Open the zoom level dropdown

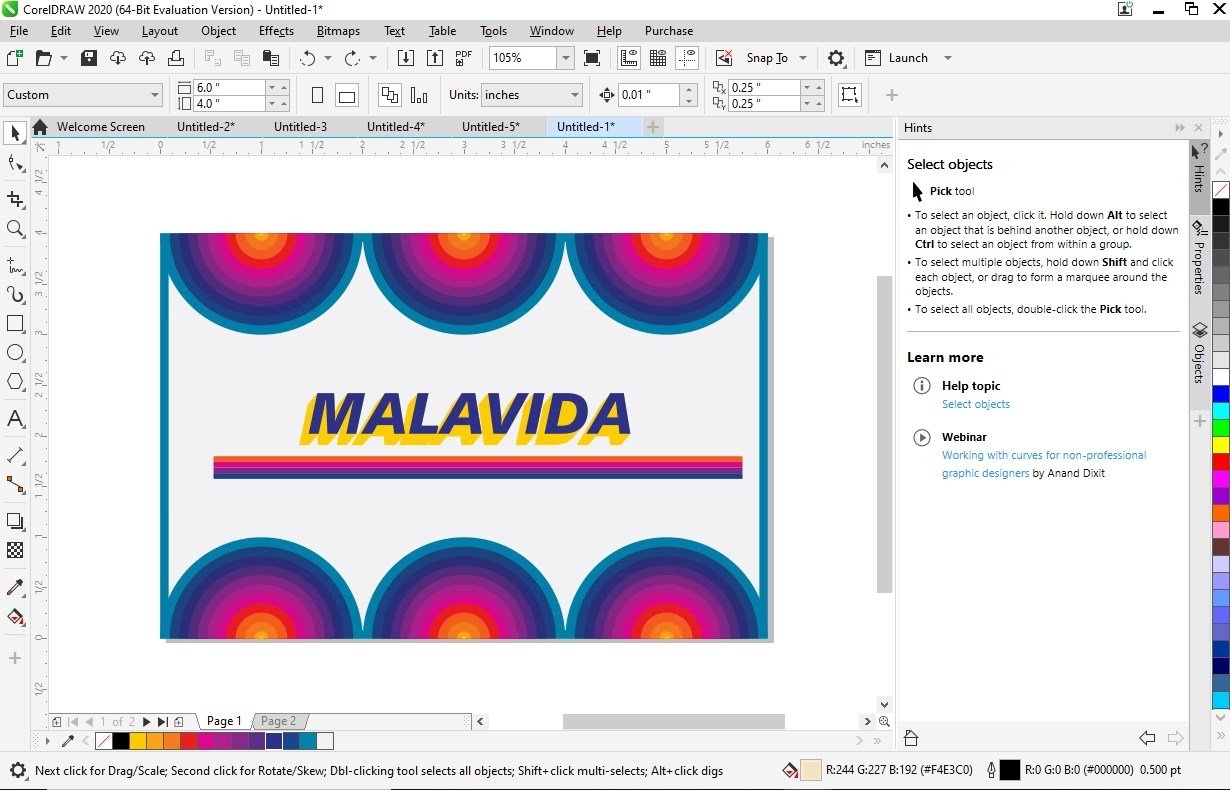[x=566, y=58]
